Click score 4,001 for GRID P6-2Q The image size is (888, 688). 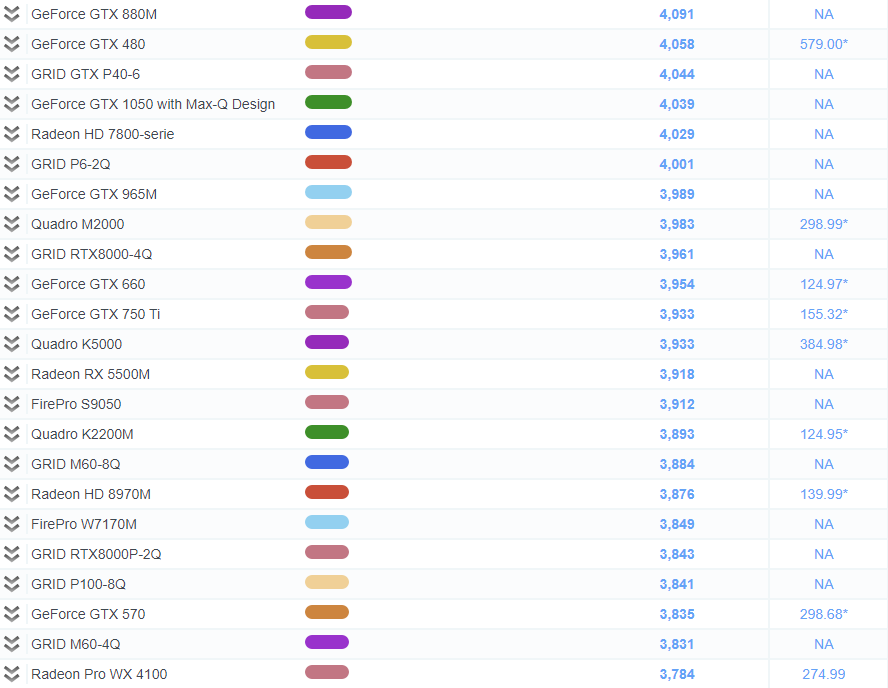(x=677, y=164)
